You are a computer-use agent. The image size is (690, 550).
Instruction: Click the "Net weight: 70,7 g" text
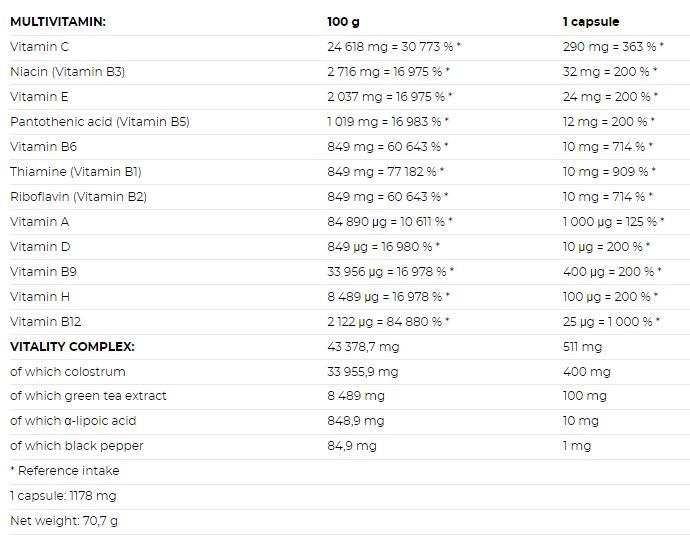[64, 520]
